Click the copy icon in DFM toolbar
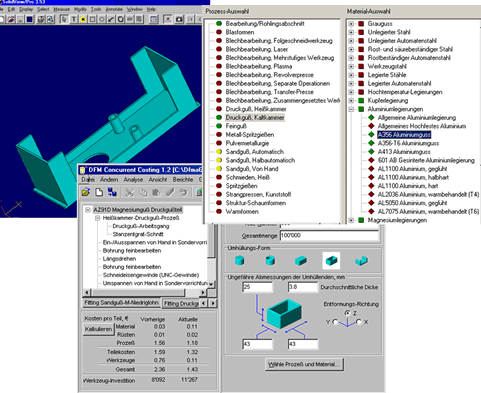This screenshot has height=393, width=481. tap(143, 192)
